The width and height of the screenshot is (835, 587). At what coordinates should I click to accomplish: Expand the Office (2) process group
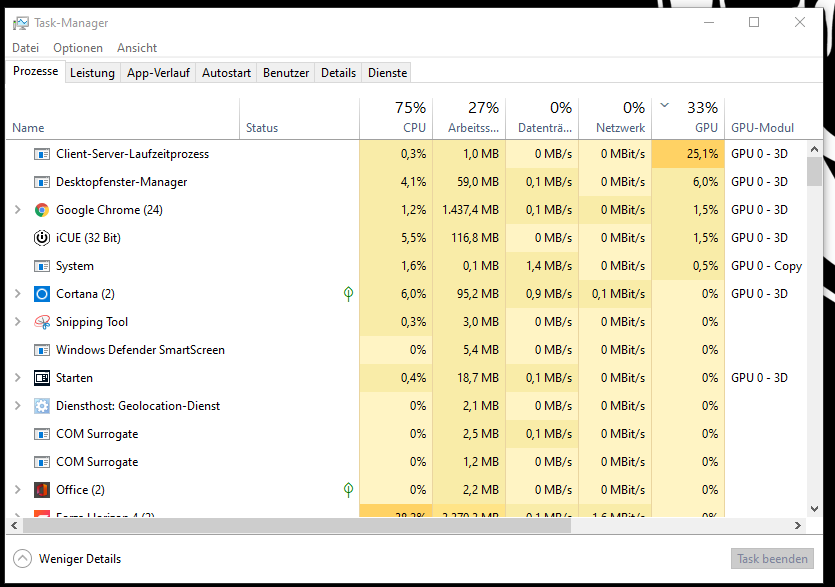coord(18,490)
